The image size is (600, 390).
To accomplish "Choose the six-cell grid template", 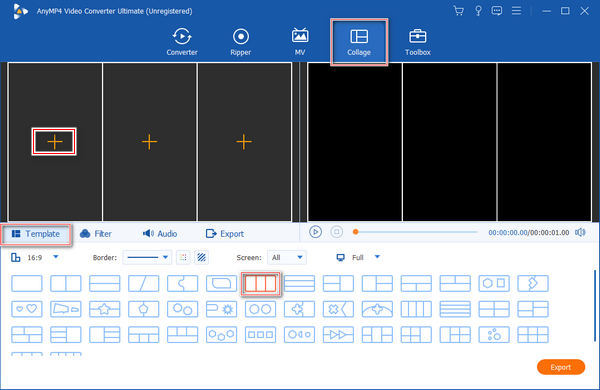I will pos(533,335).
